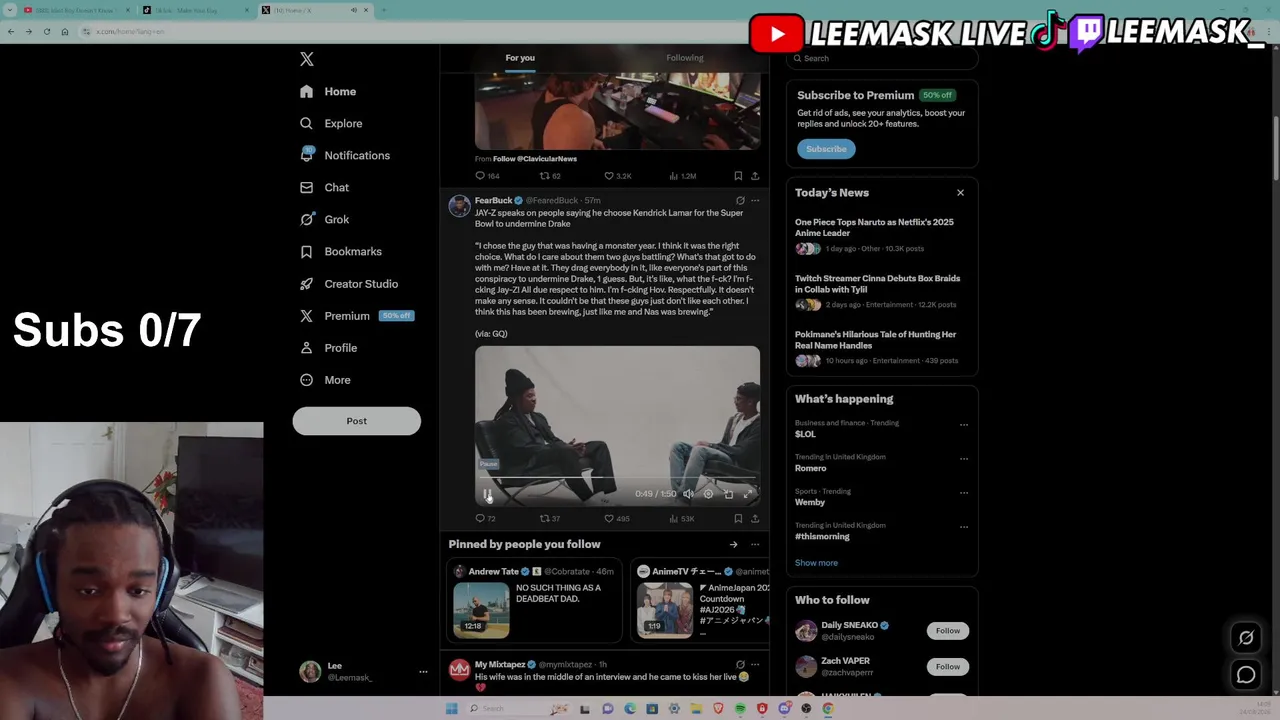This screenshot has width=1280, height=720.
Task: Open more options on FearBuck post
Action: point(755,200)
